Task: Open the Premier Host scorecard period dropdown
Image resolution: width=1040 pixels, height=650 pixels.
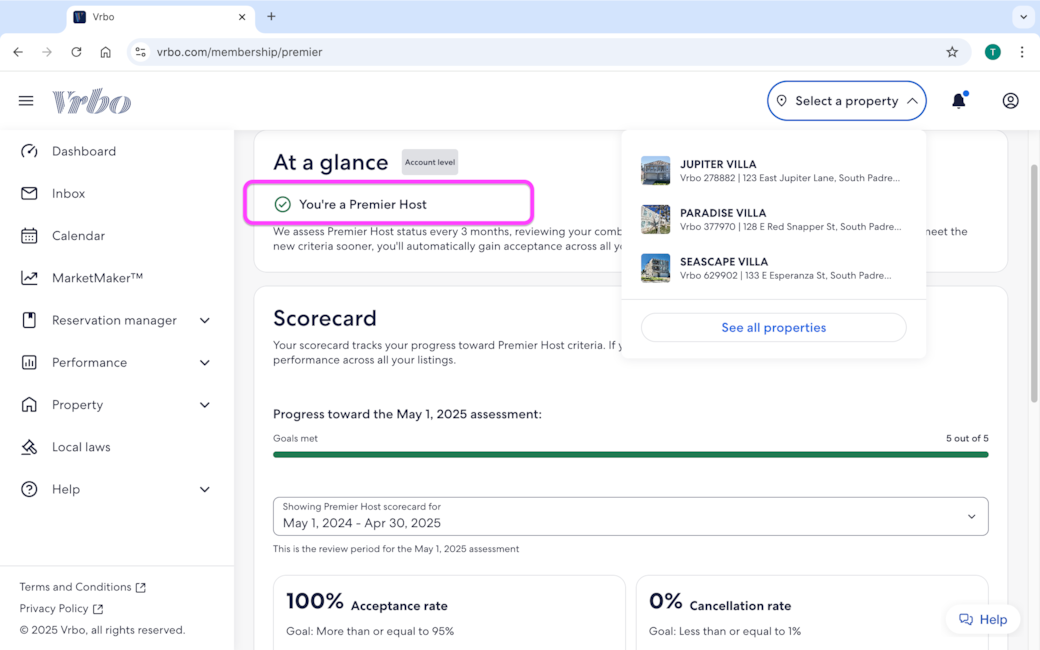Action: [x=630, y=516]
